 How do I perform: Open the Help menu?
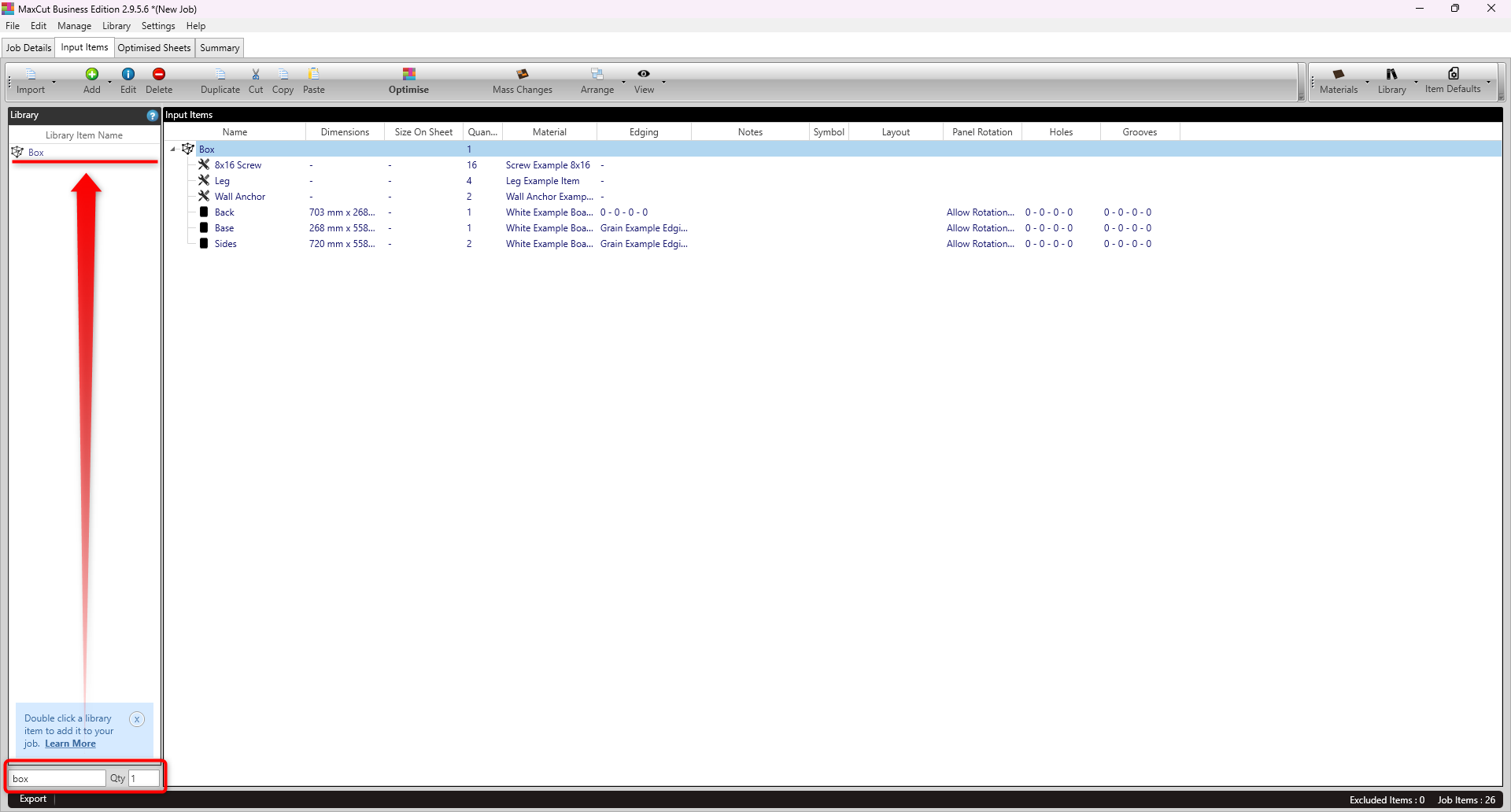tap(196, 26)
